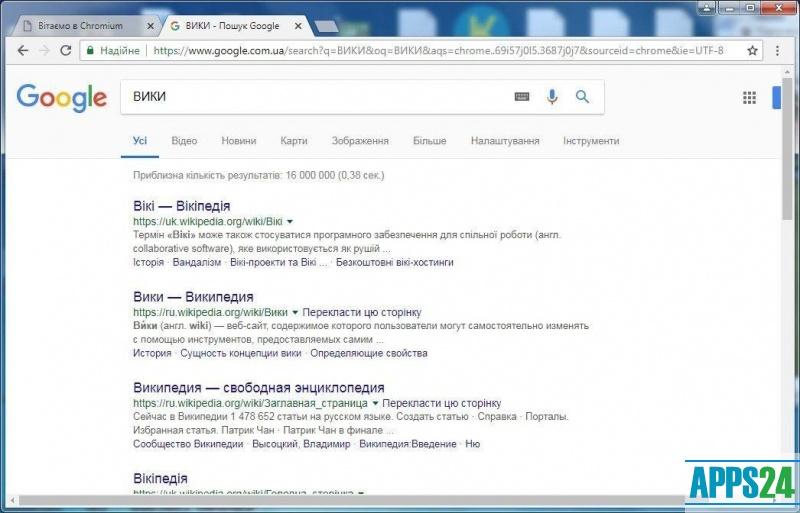
Task: Click the browser forward arrow
Action: click(x=44, y=50)
